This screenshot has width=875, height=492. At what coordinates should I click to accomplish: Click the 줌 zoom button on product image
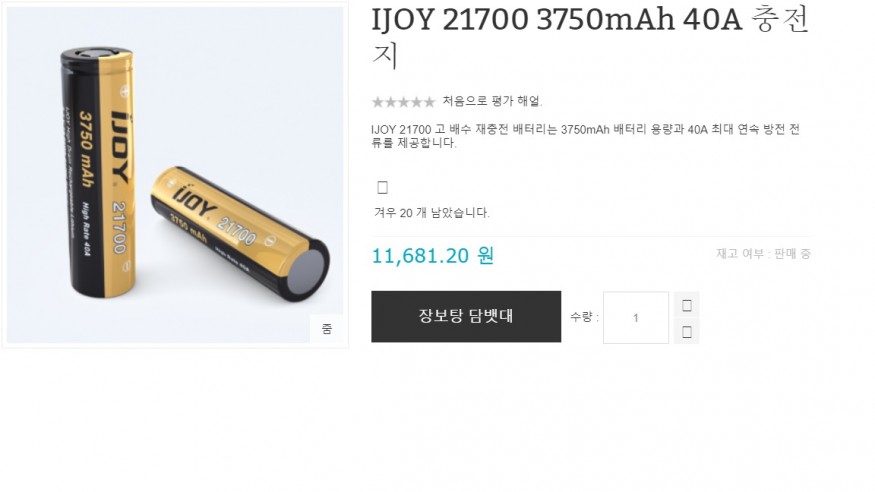[x=326, y=329]
